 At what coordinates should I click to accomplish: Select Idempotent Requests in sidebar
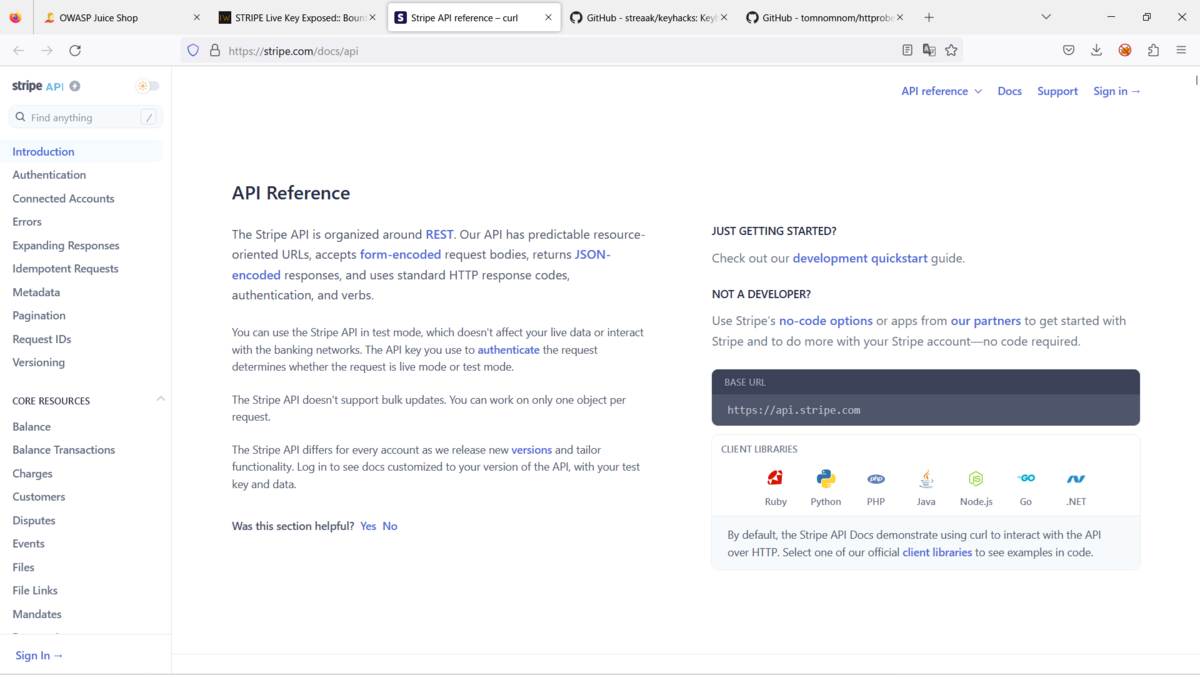(x=65, y=268)
